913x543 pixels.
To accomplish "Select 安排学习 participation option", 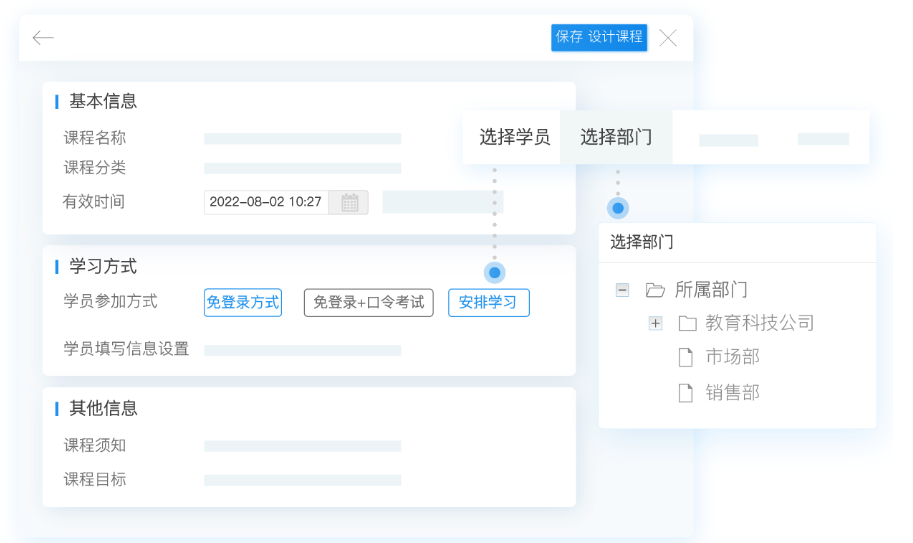I will 488,302.
